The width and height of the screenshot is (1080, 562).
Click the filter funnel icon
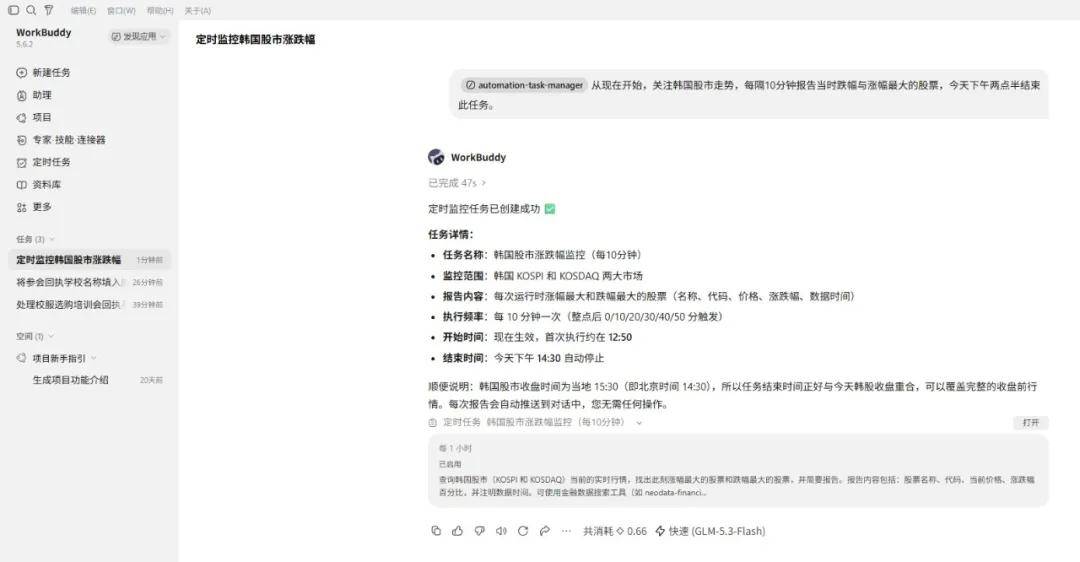(x=49, y=10)
